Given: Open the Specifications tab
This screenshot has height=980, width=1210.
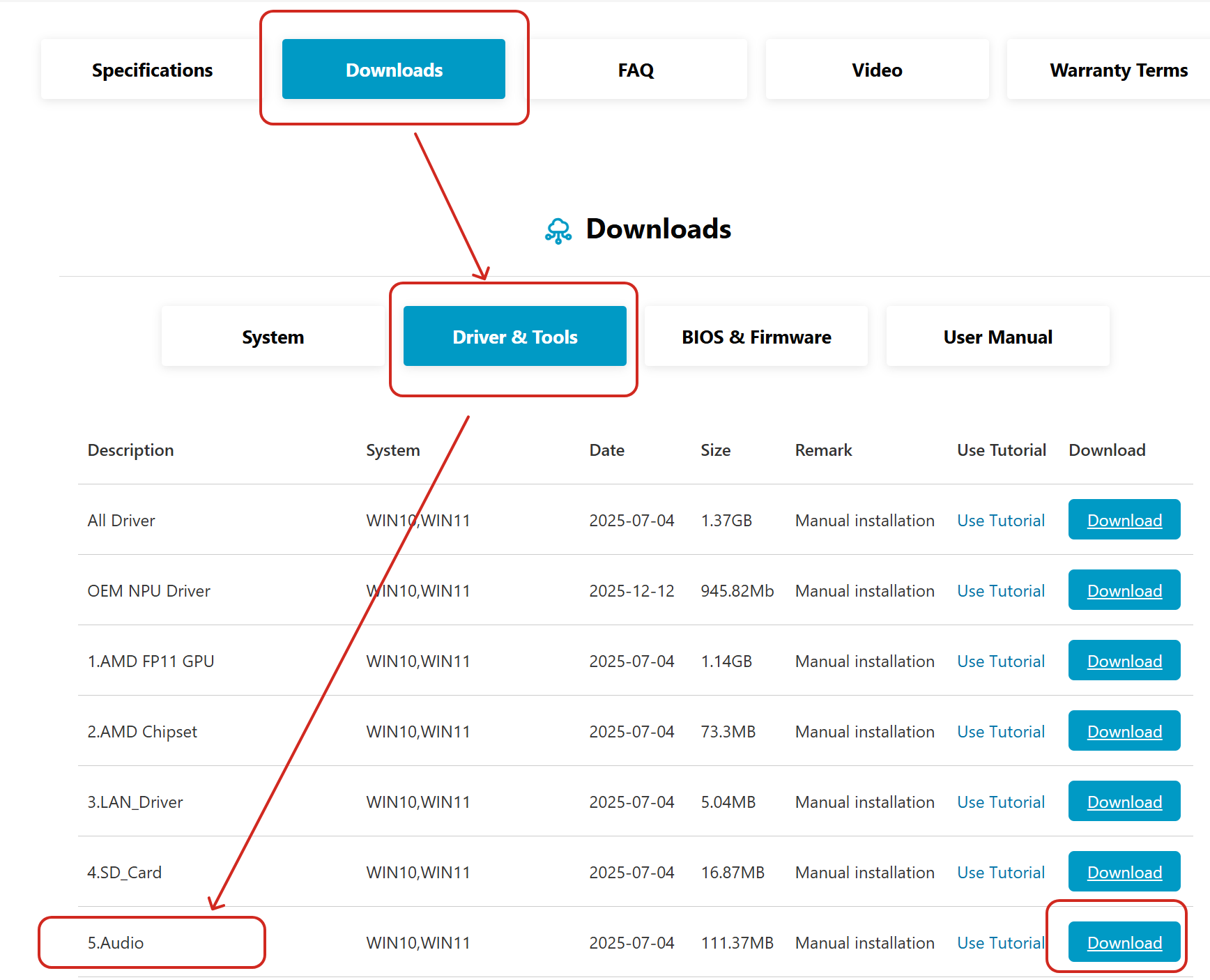Looking at the screenshot, I should coord(152,70).
